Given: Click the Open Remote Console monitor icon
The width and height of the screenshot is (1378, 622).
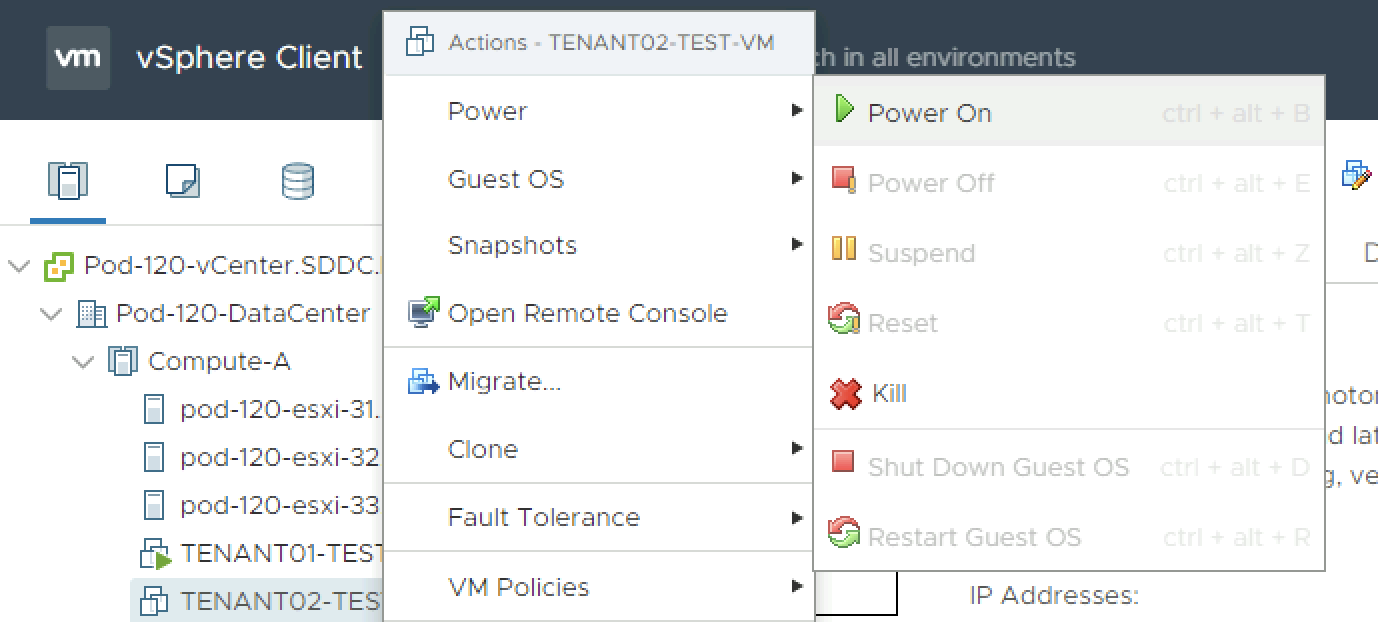Looking at the screenshot, I should pos(424,313).
